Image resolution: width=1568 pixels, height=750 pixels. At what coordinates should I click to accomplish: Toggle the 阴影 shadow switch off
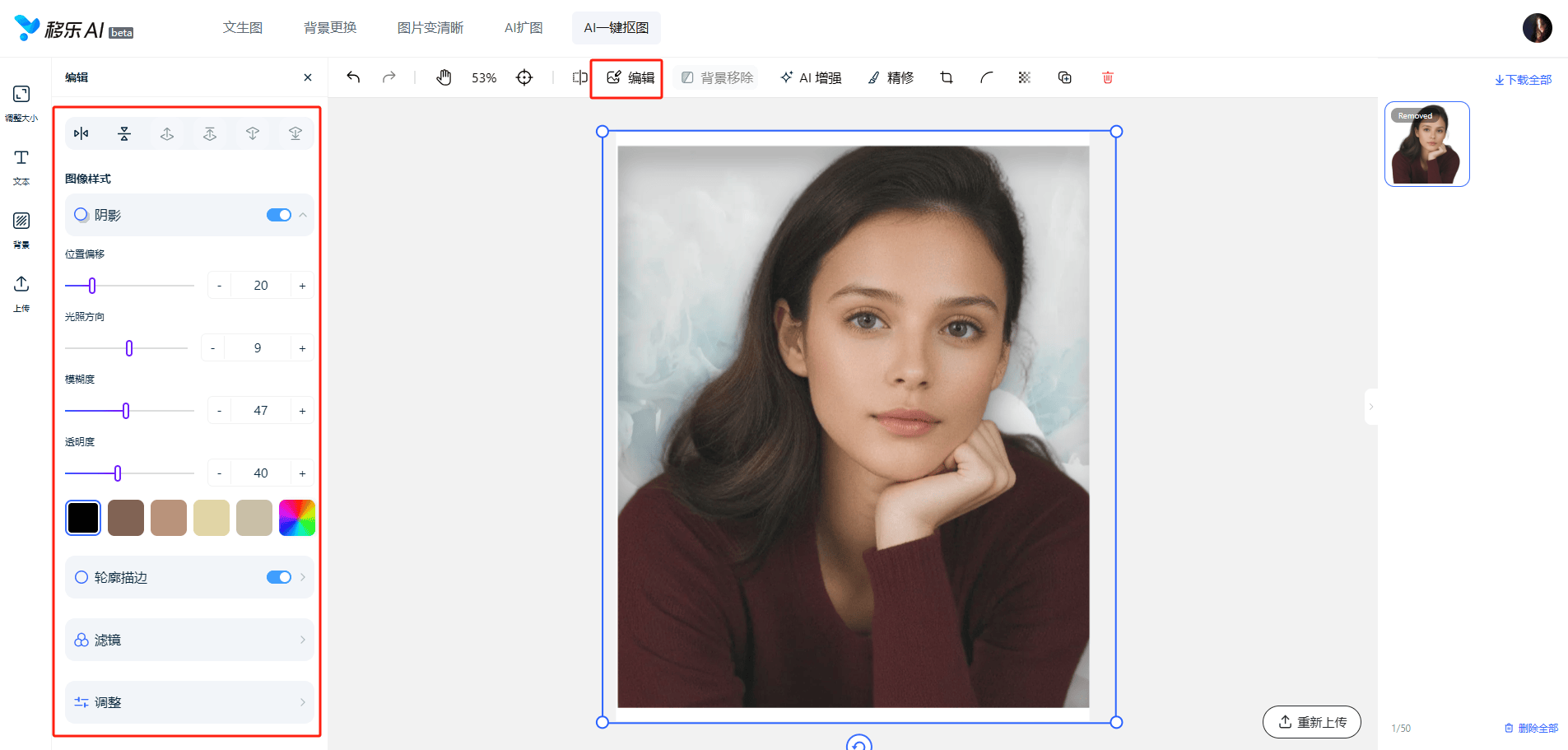point(279,215)
